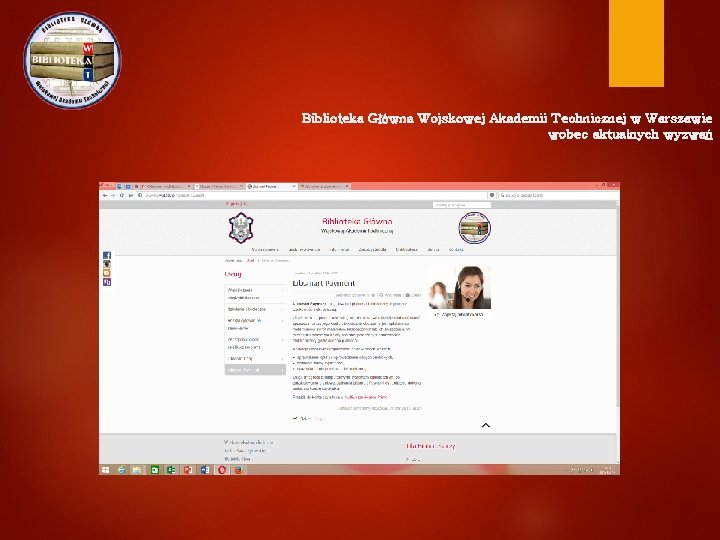Launch Internet Explorer from the taskbar
720x540 pixels.
(121, 470)
